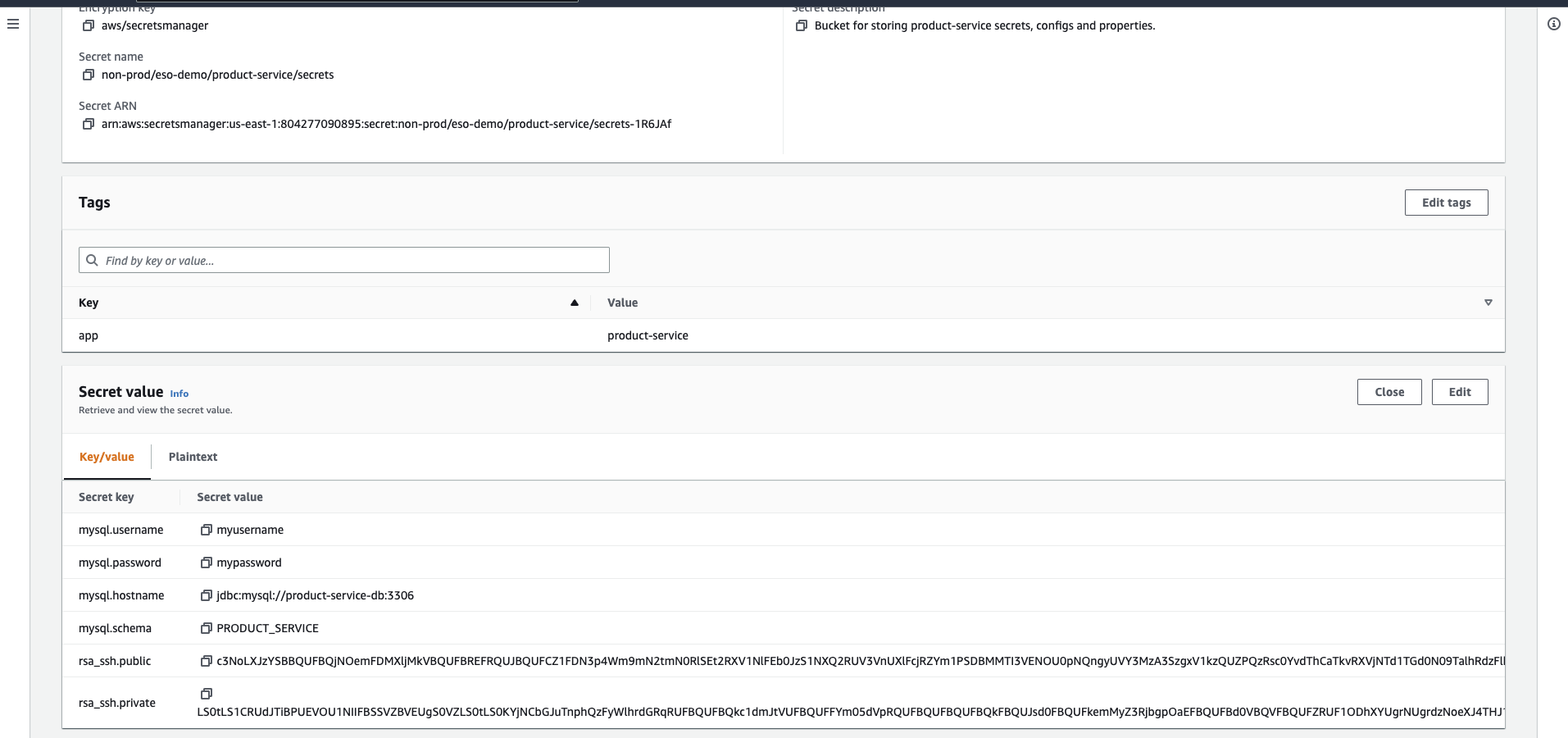Click the Value column header
Screen dimensions: 1568x738
[x=622, y=303]
